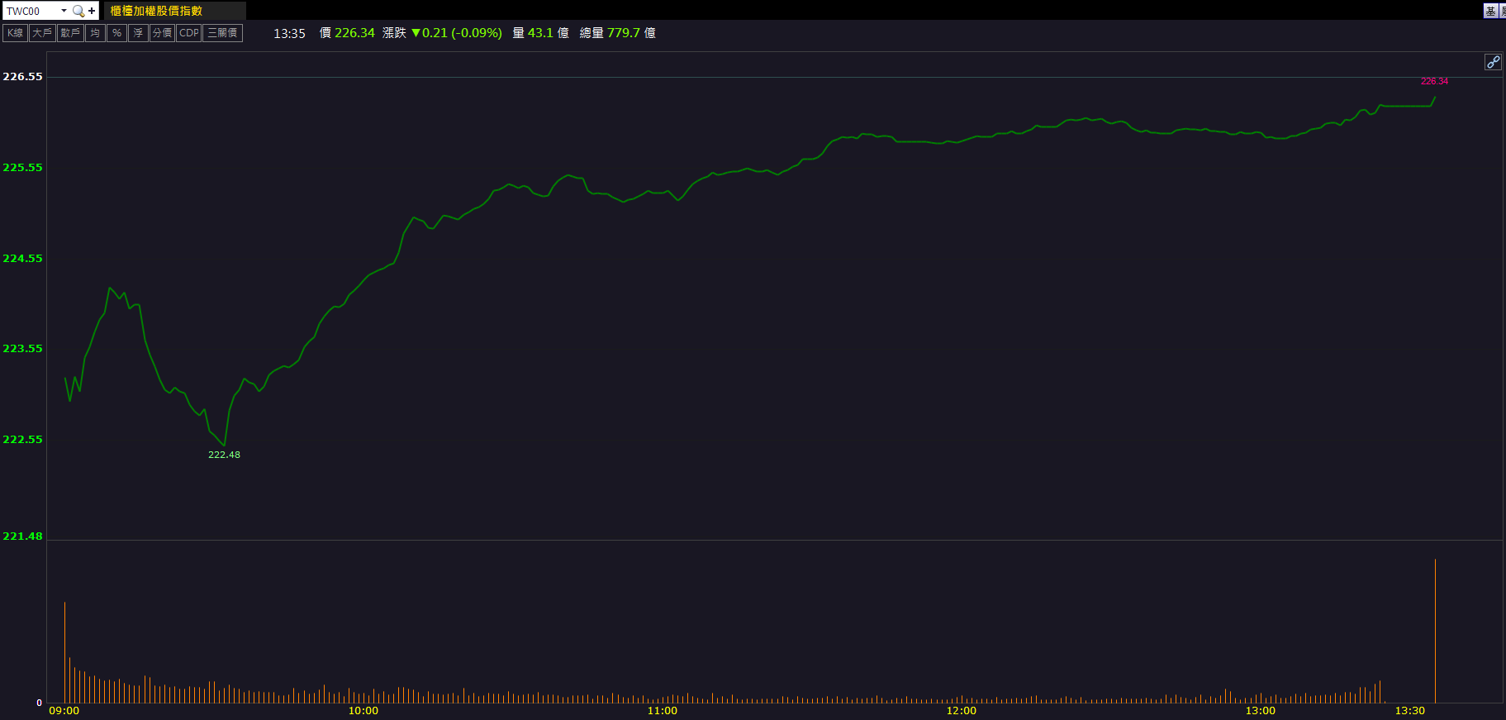Click the magnifier search icon beside TWC00
This screenshot has width=1506, height=720.
coord(78,11)
